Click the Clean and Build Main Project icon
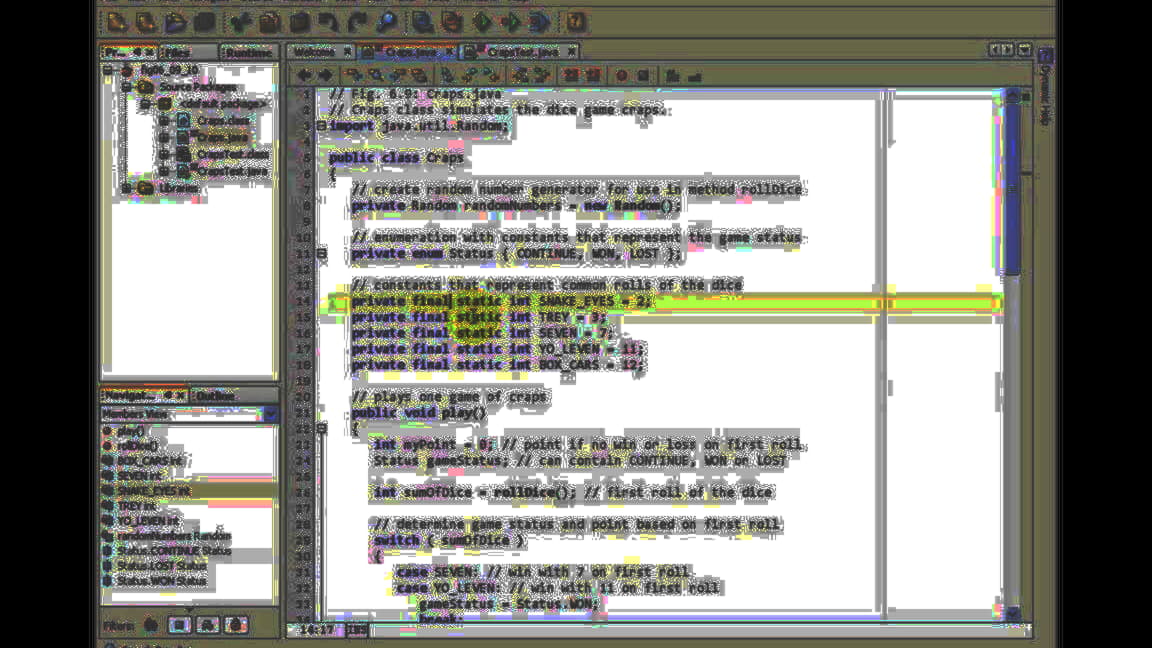Screen dimensions: 1152x648 click(x=452, y=22)
